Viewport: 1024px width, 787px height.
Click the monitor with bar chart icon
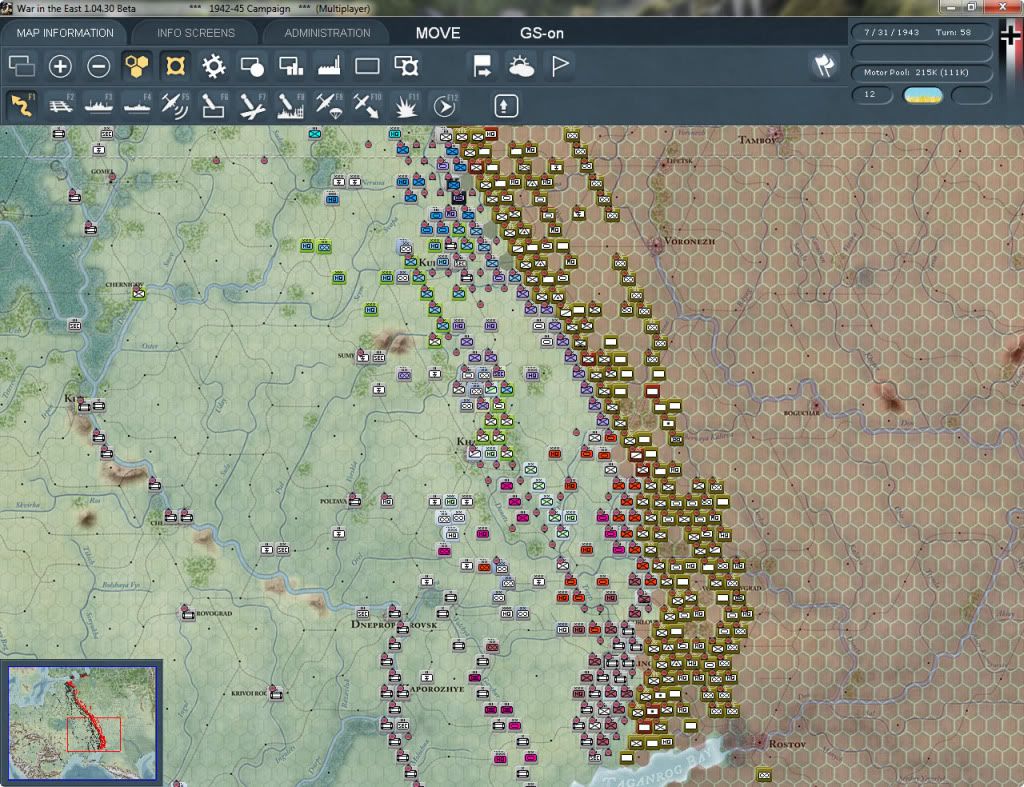(291, 66)
